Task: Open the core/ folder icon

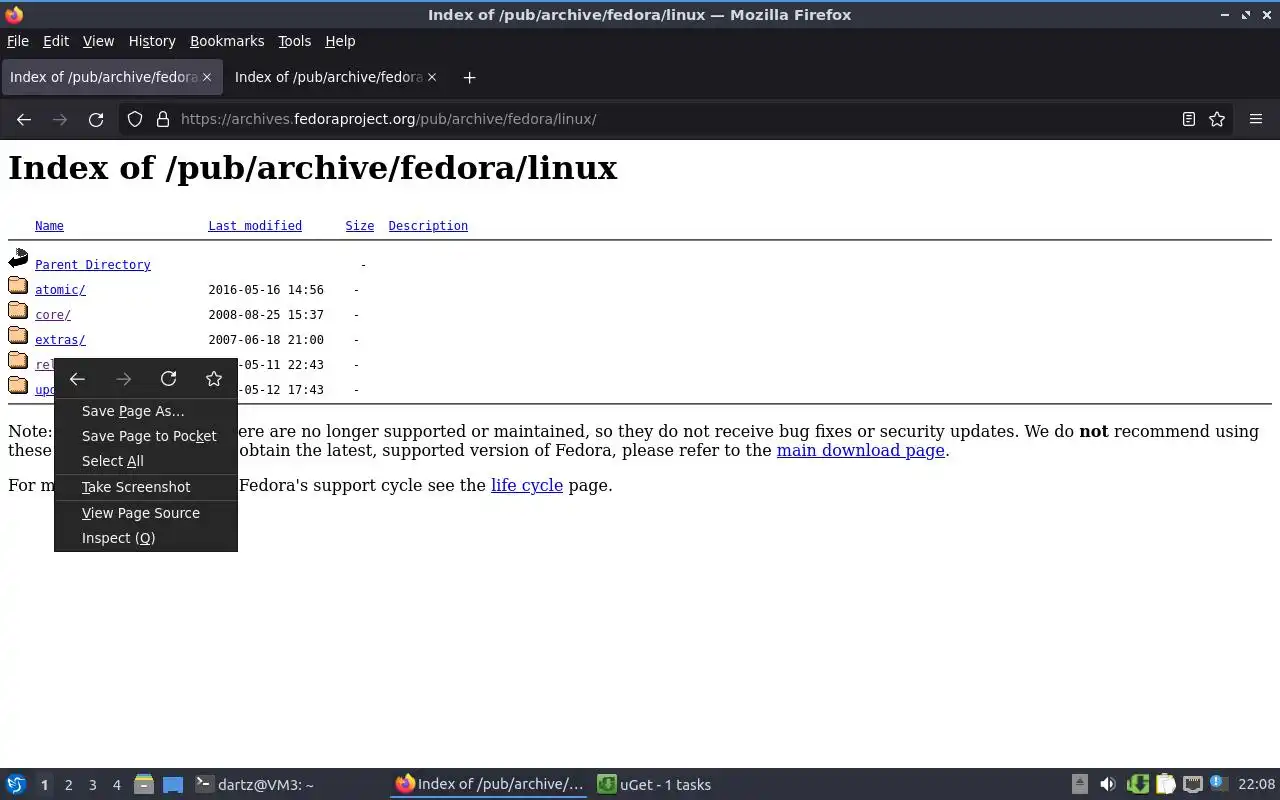Action: pyautogui.click(x=18, y=311)
